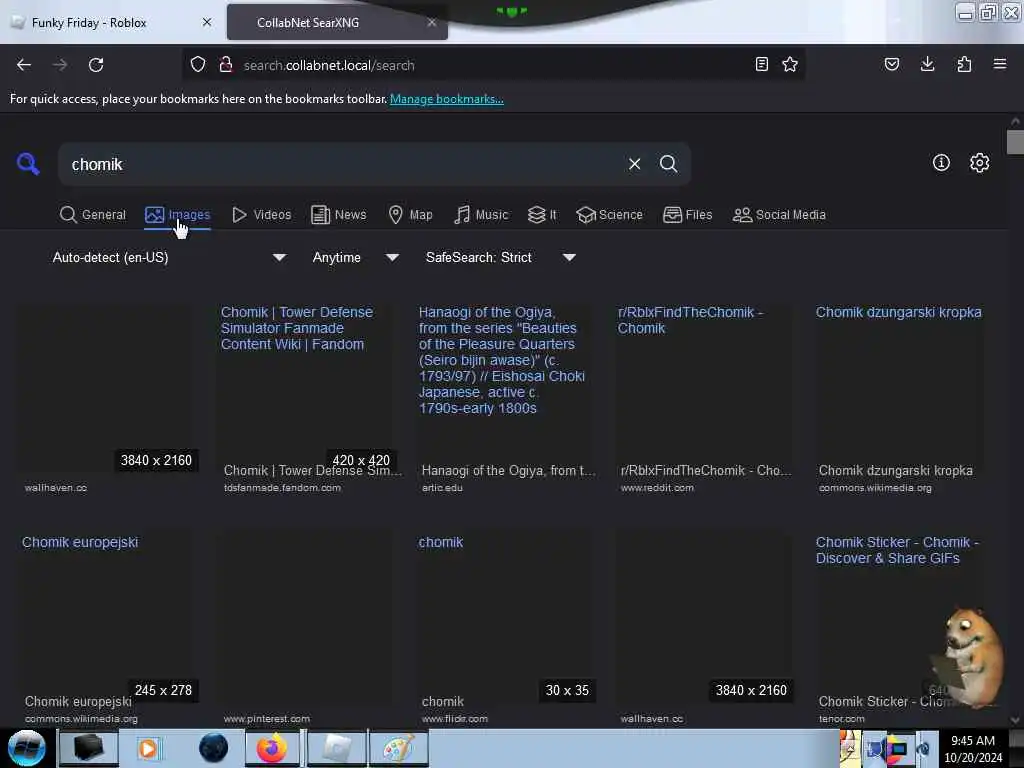Open the Anytime time range dropdown

[x=356, y=257]
